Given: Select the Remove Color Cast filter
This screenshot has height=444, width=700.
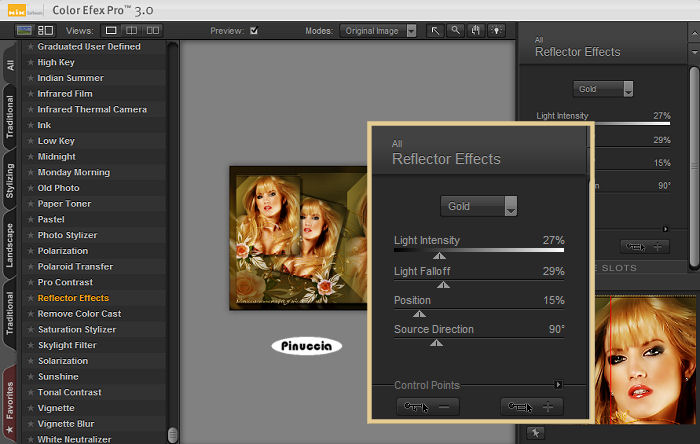Looking at the screenshot, I should (x=79, y=314).
